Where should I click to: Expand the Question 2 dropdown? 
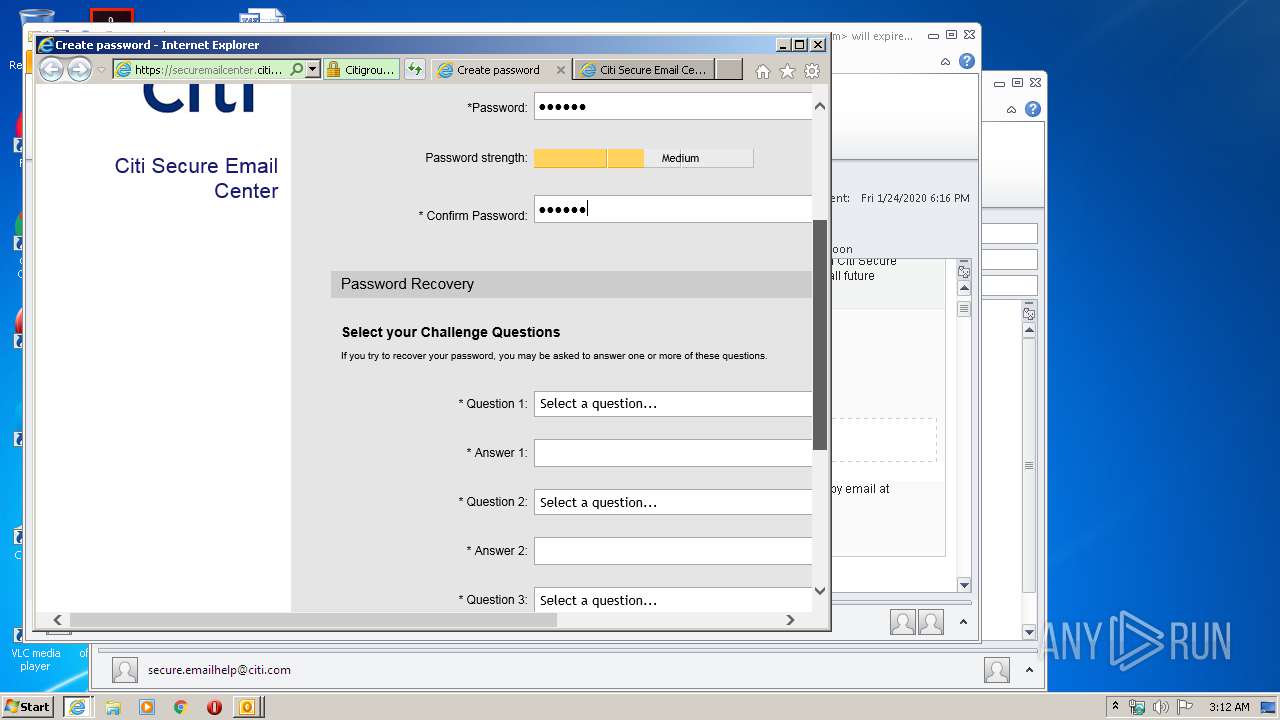click(673, 502)
